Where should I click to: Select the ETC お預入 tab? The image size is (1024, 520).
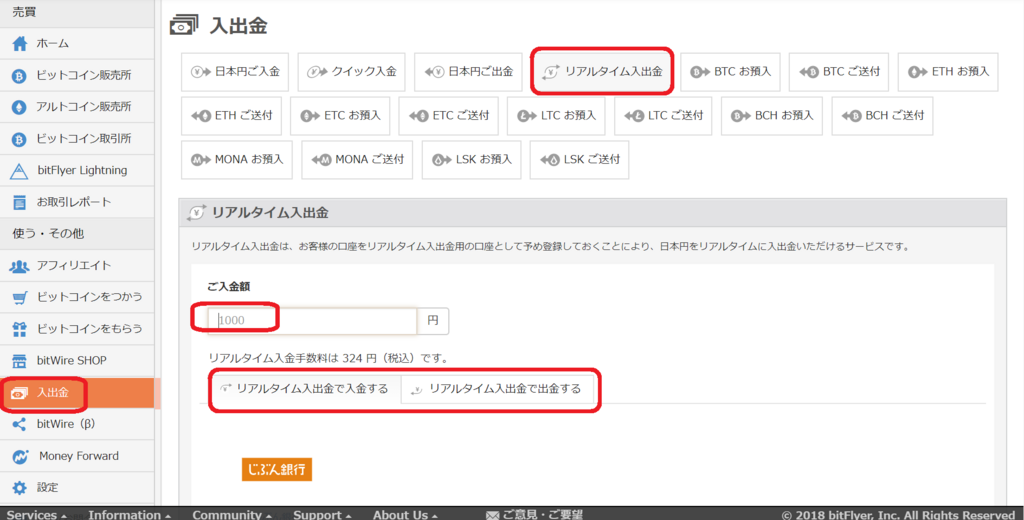340,116
